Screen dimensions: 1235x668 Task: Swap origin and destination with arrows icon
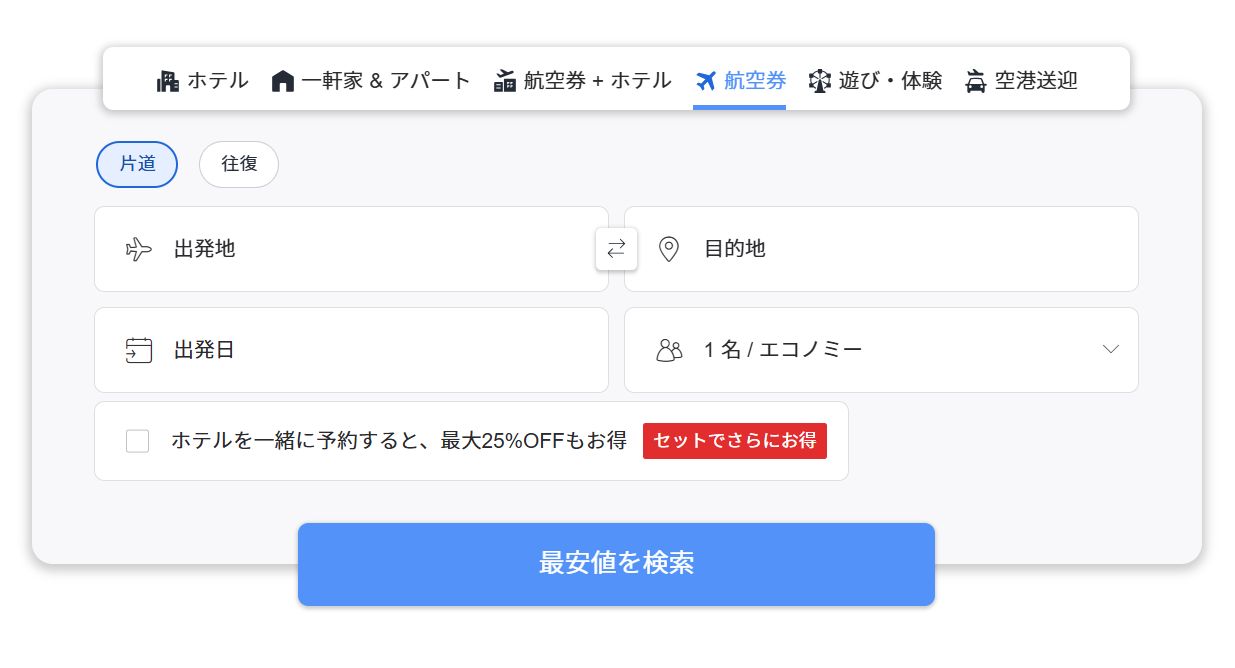[616, 249]
